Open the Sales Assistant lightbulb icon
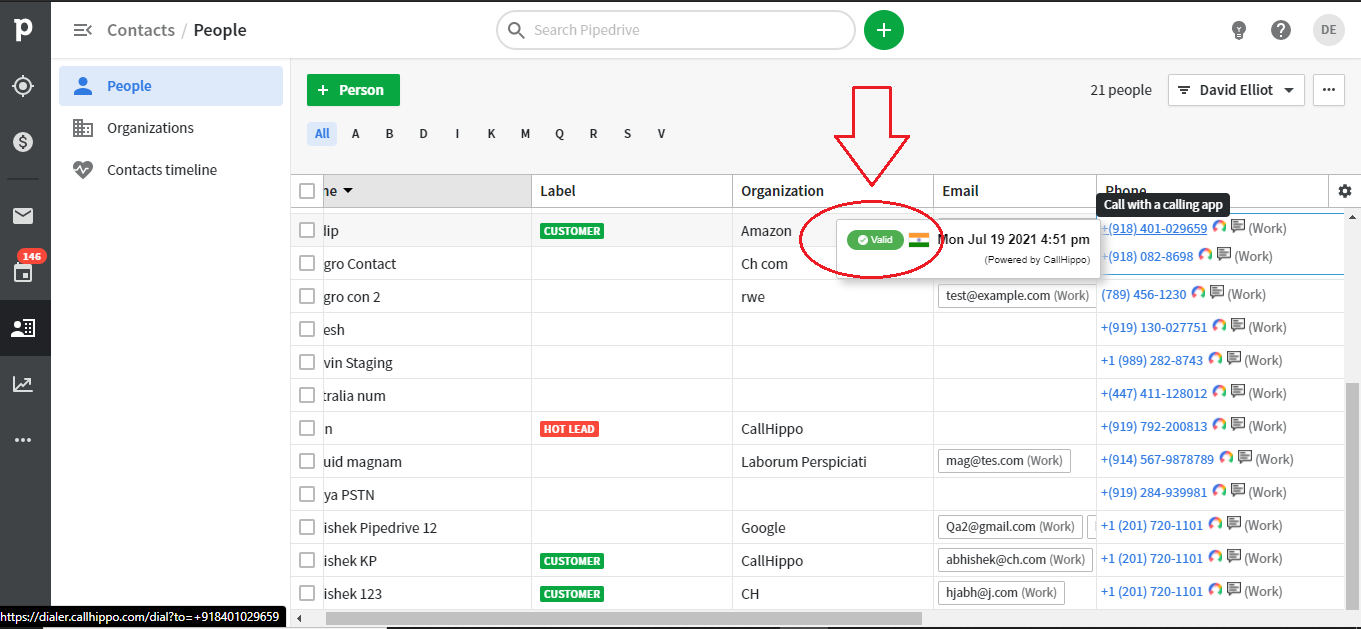Viewport: 1361px width, 629px height. point(1239,30)
